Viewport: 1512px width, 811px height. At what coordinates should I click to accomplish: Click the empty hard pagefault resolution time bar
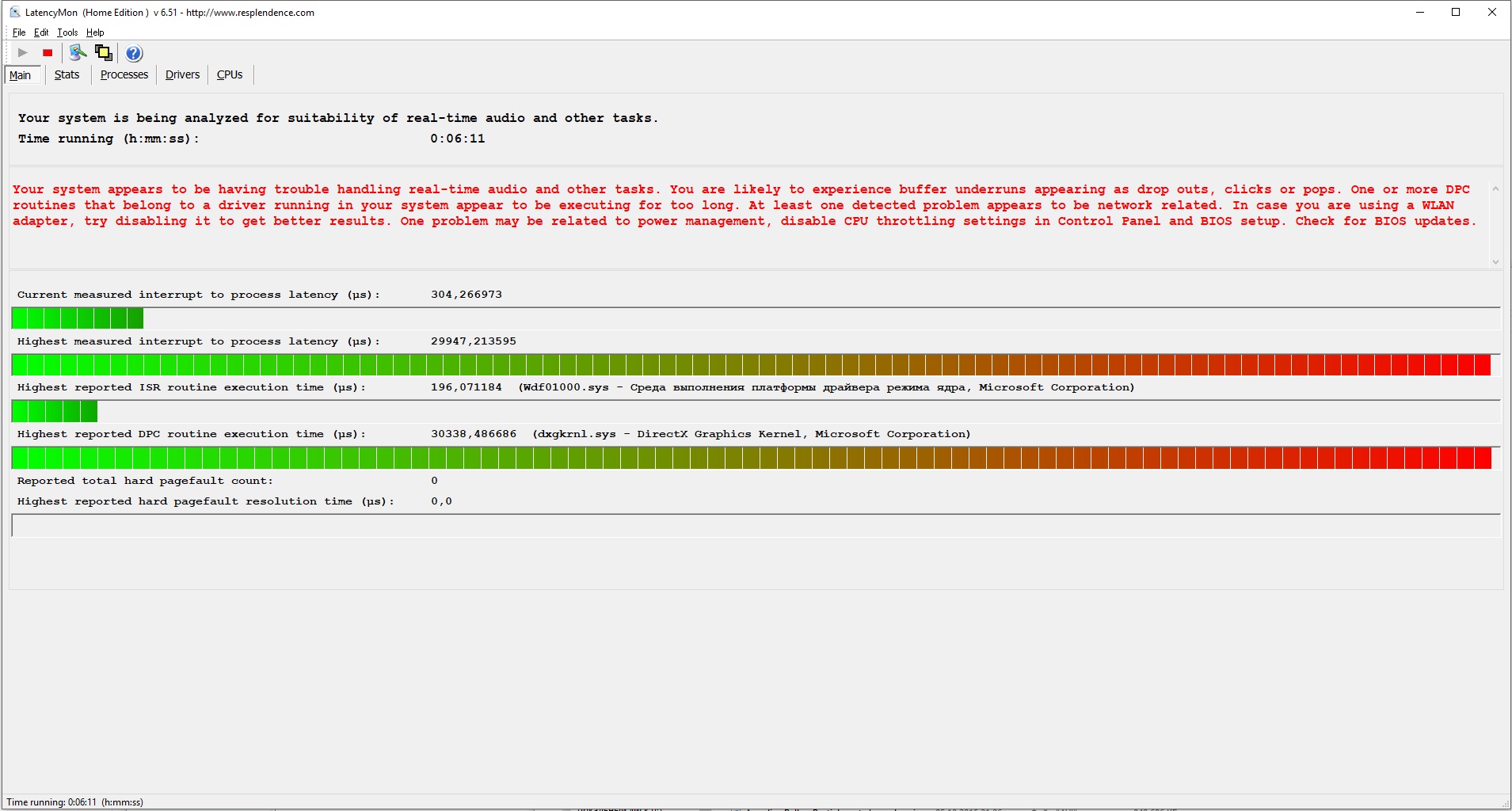756,525
